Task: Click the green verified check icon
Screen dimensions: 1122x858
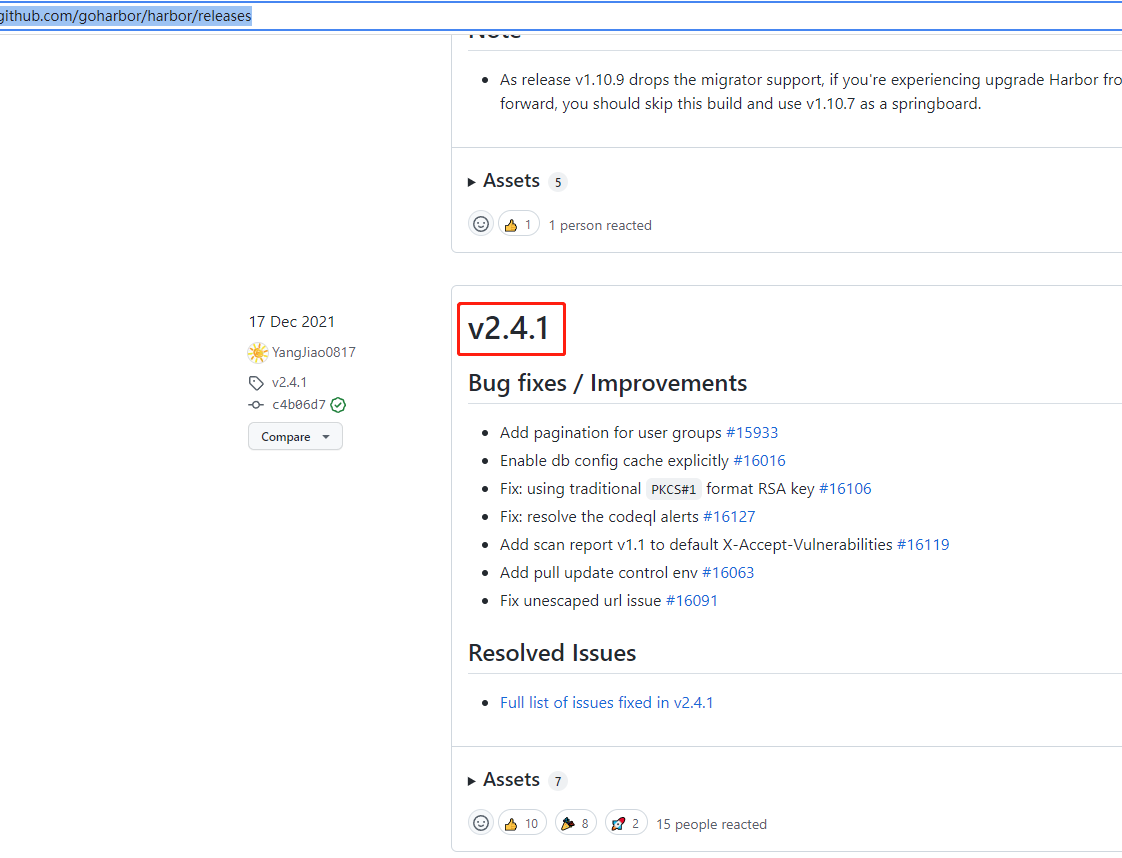Action: point(338,405)
